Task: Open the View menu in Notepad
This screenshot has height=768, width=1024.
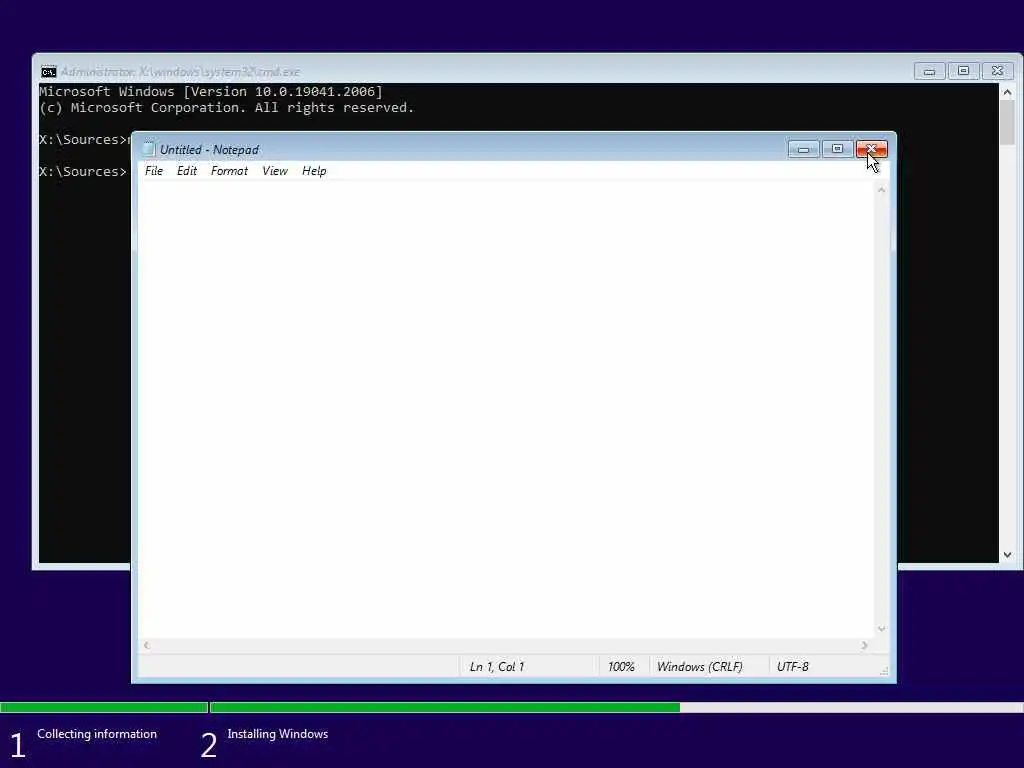Action: [x=275, y=171]
